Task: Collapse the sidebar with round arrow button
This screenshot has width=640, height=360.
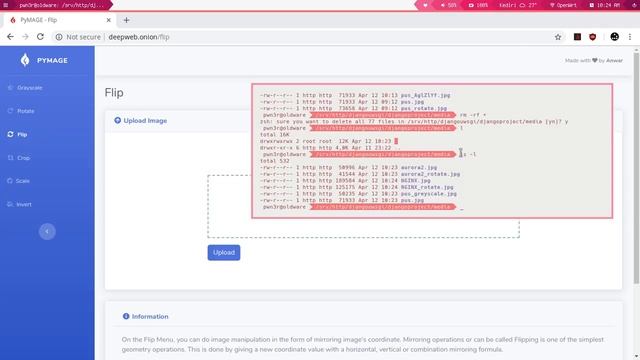Action: coord(47,231)
